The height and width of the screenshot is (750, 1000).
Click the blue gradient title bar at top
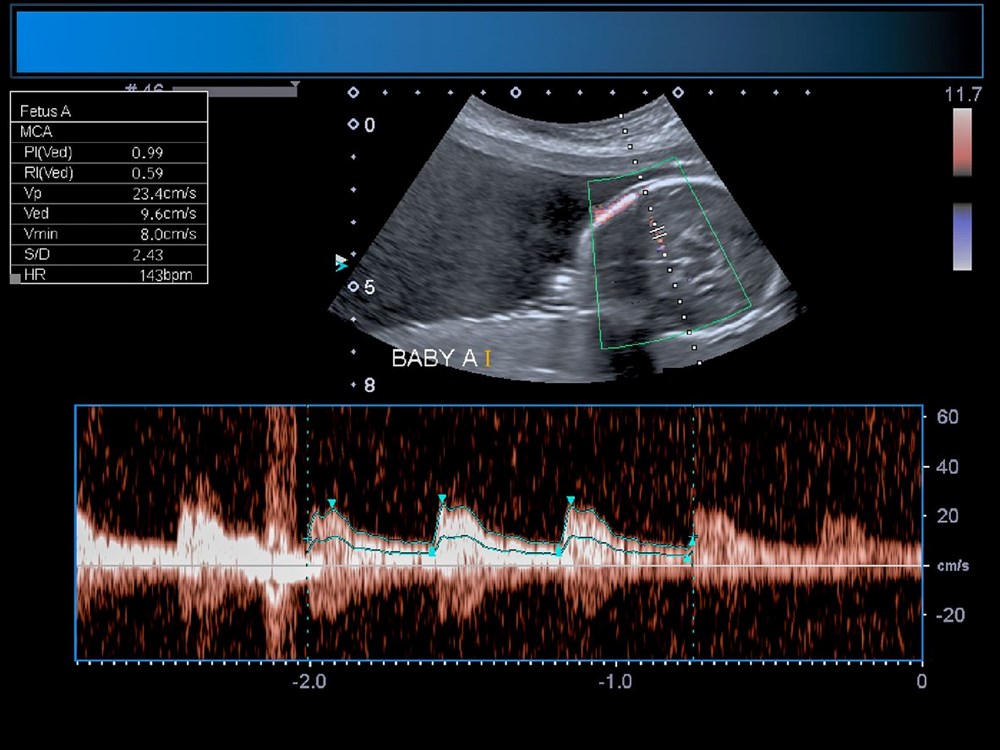click(x=498, y=40)
